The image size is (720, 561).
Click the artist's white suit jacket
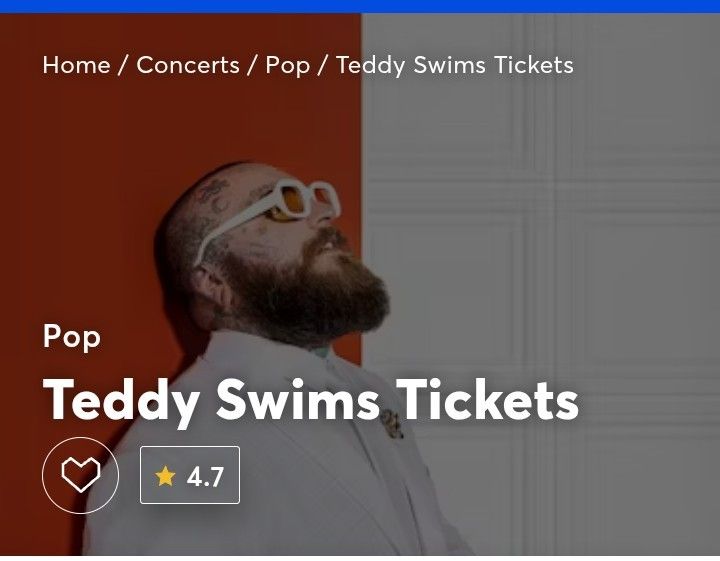pyautogui.click(x=276, y=482)
